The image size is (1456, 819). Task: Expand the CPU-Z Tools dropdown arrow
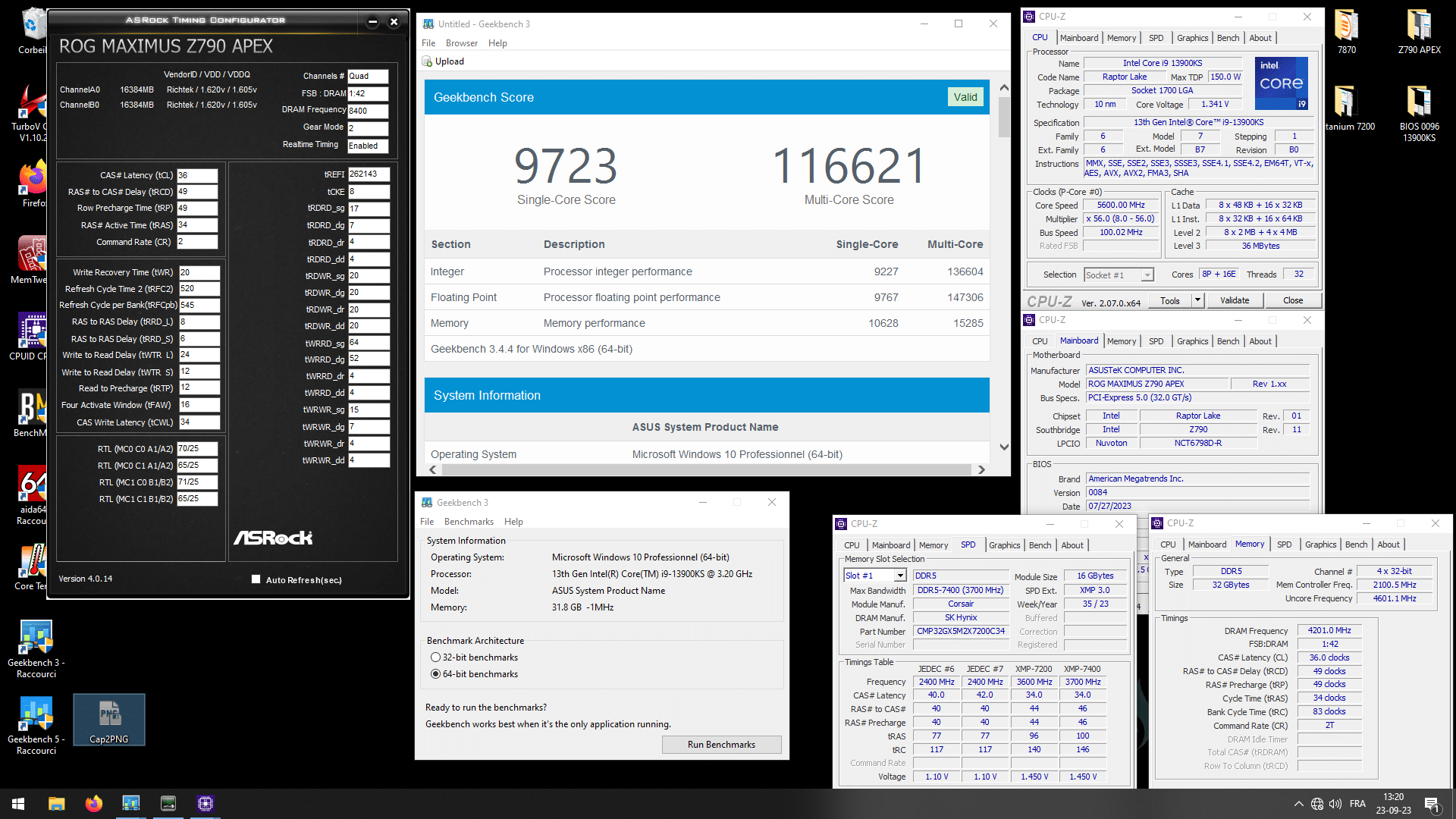pos(1197,300)
